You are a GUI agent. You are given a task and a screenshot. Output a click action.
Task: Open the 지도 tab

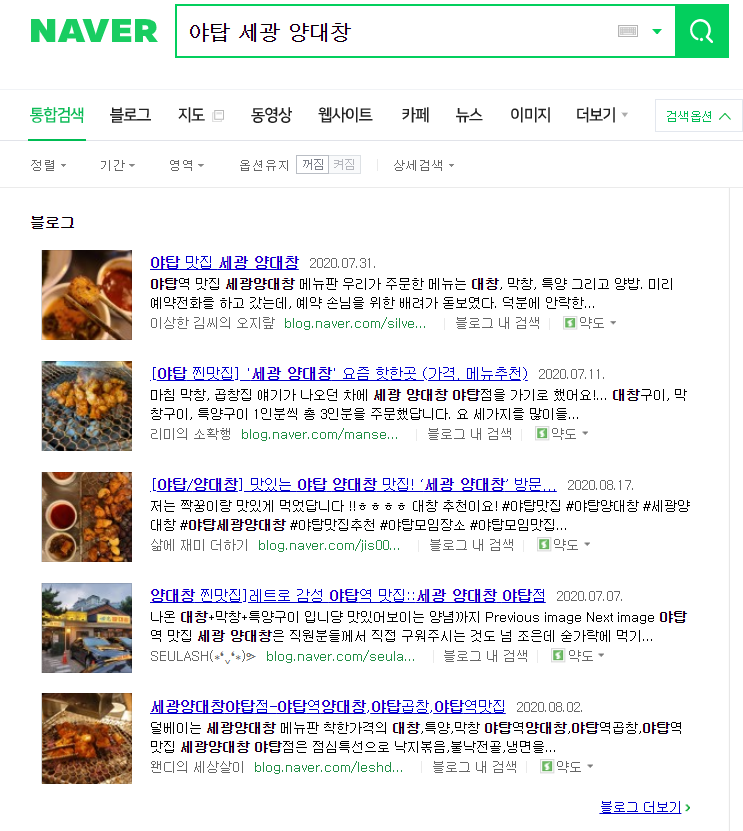(x=191, y=115)
